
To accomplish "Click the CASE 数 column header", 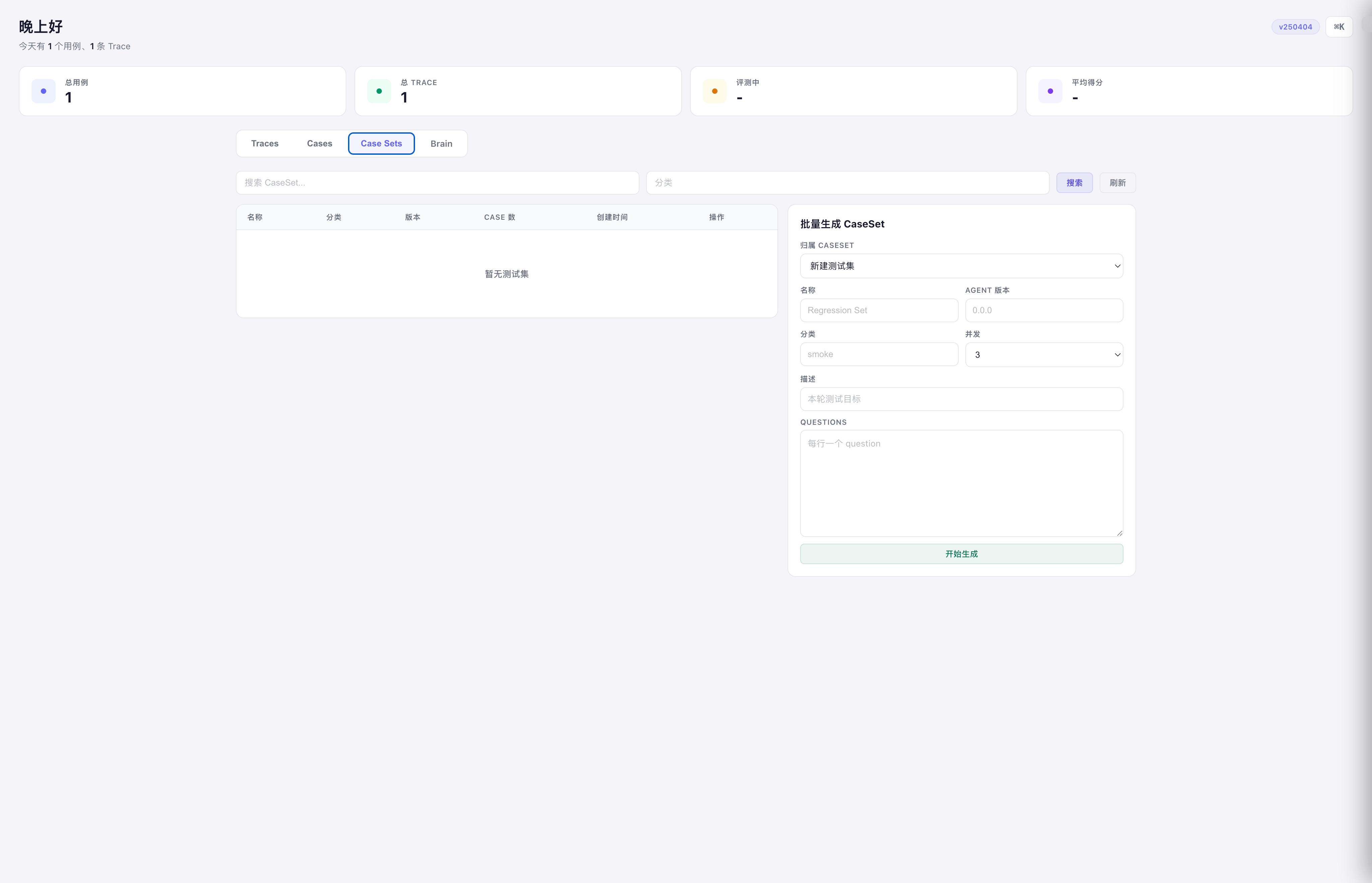I will (499, 217).
